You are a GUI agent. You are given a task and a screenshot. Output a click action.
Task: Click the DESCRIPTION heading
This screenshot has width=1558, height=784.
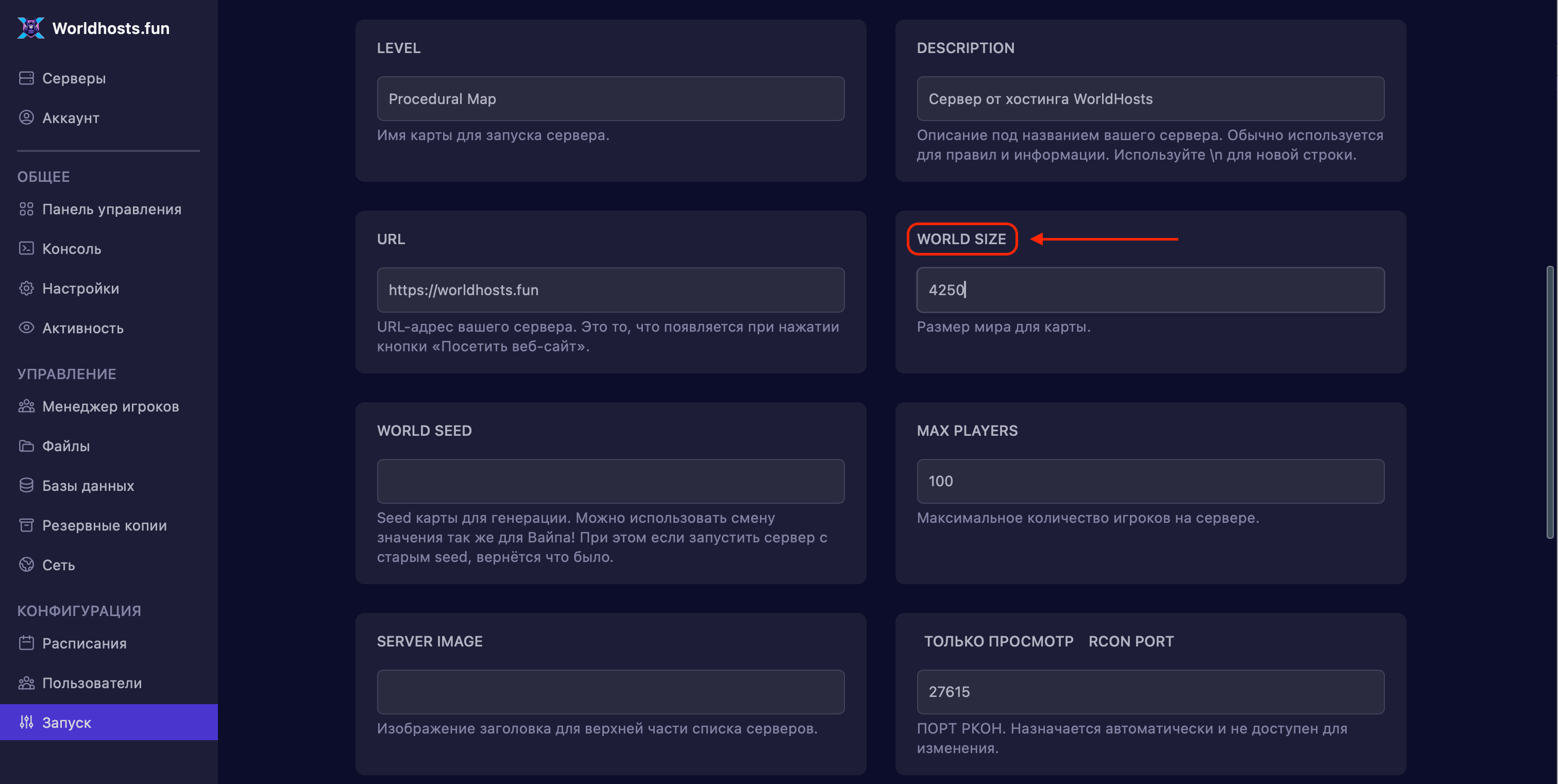[966, 48]
